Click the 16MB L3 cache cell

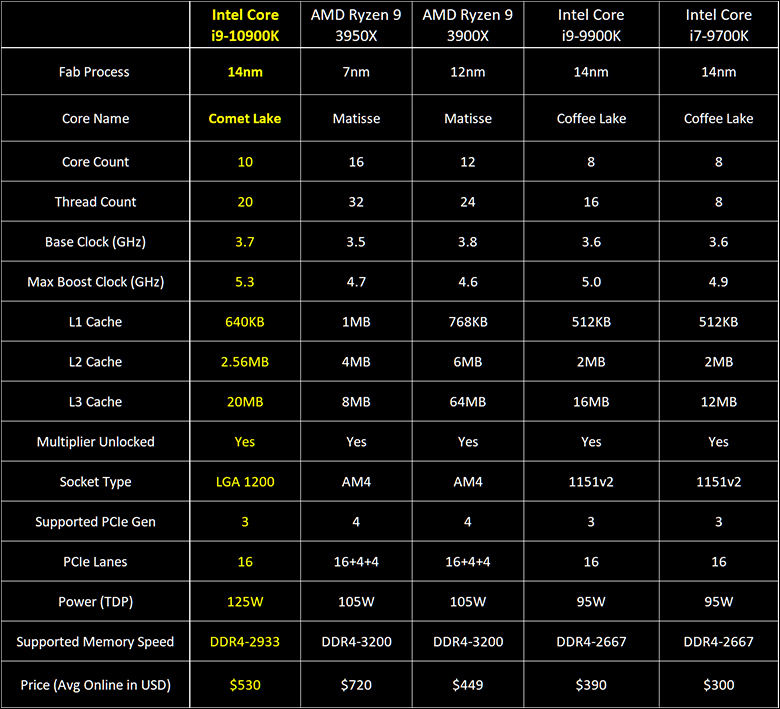pyautogui.click(x=591, y=402)
